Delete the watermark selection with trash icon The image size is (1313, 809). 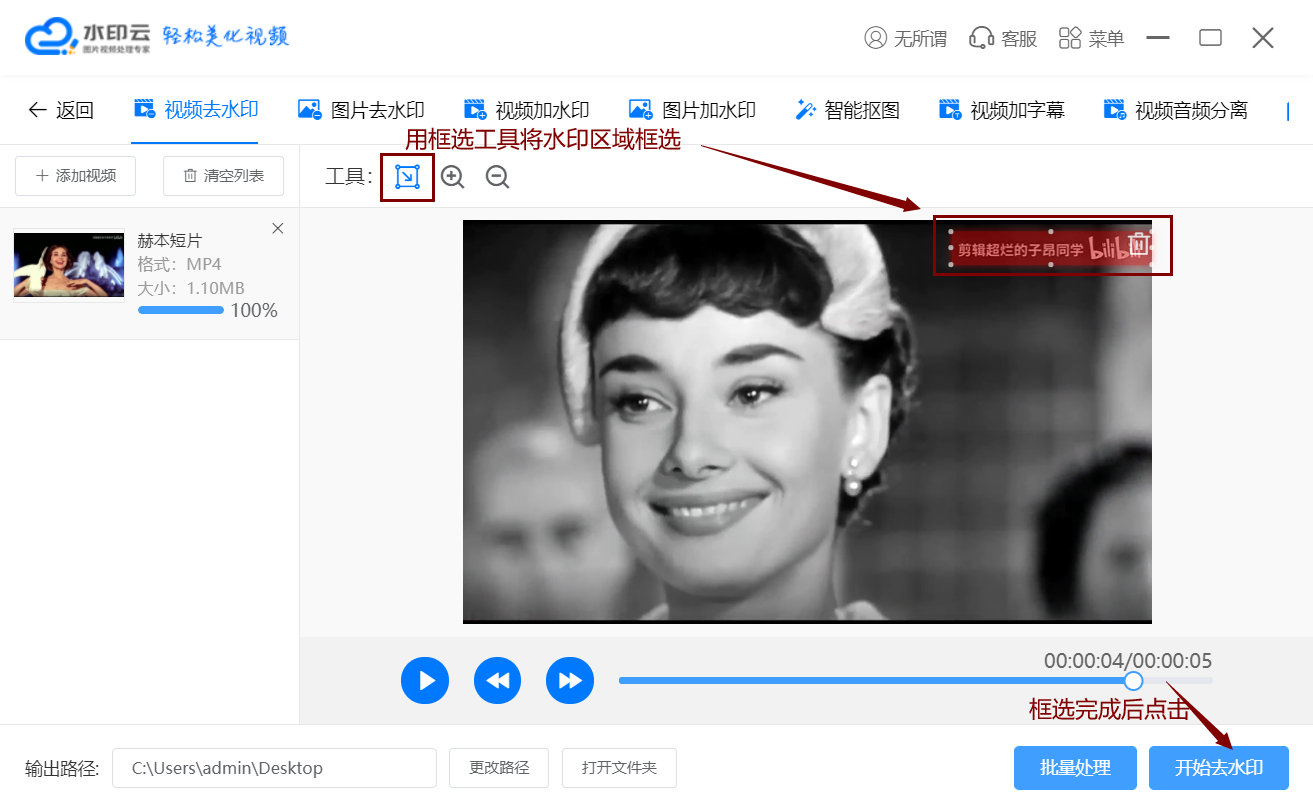(x=1138, y=243)
